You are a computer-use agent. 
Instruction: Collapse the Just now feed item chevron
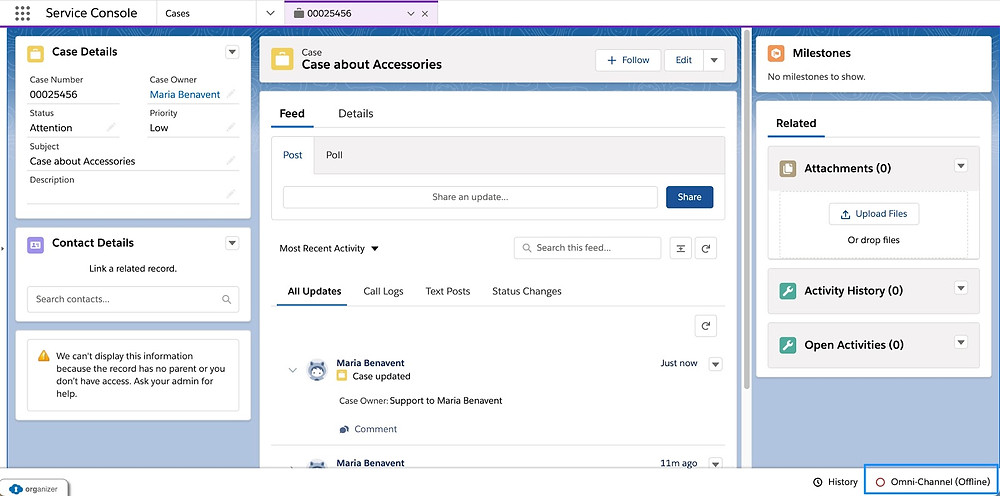pyautogui.click(x=293, y=370)
